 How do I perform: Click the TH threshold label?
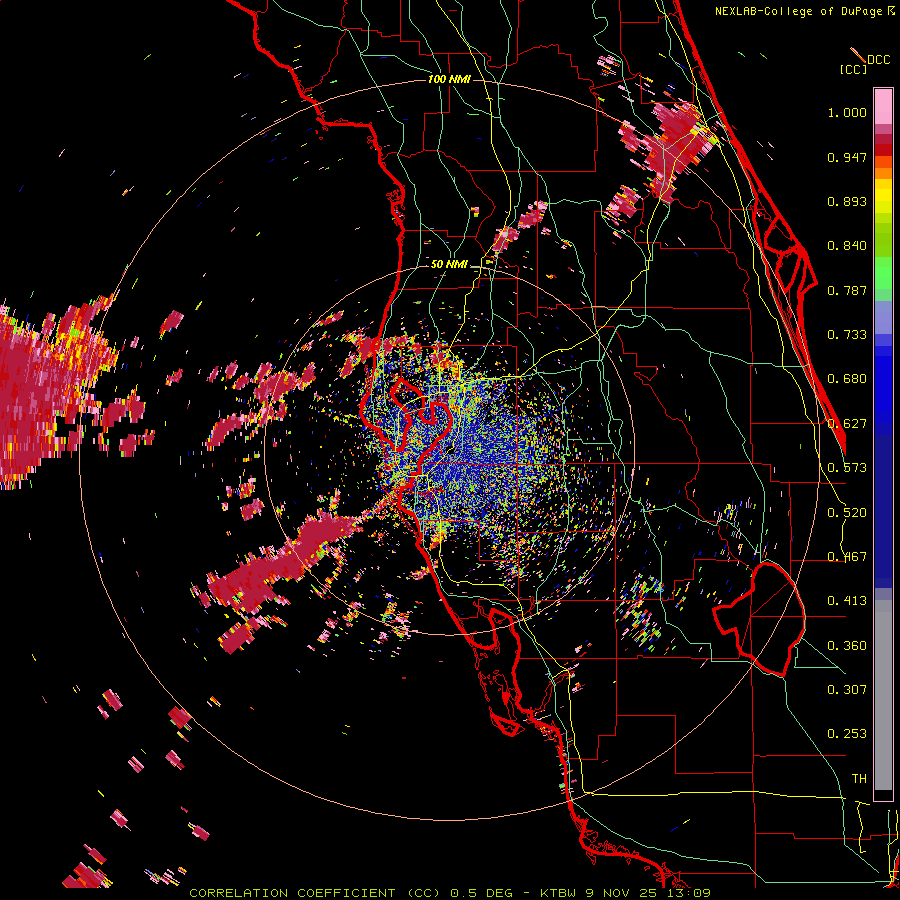pos(859,779)
